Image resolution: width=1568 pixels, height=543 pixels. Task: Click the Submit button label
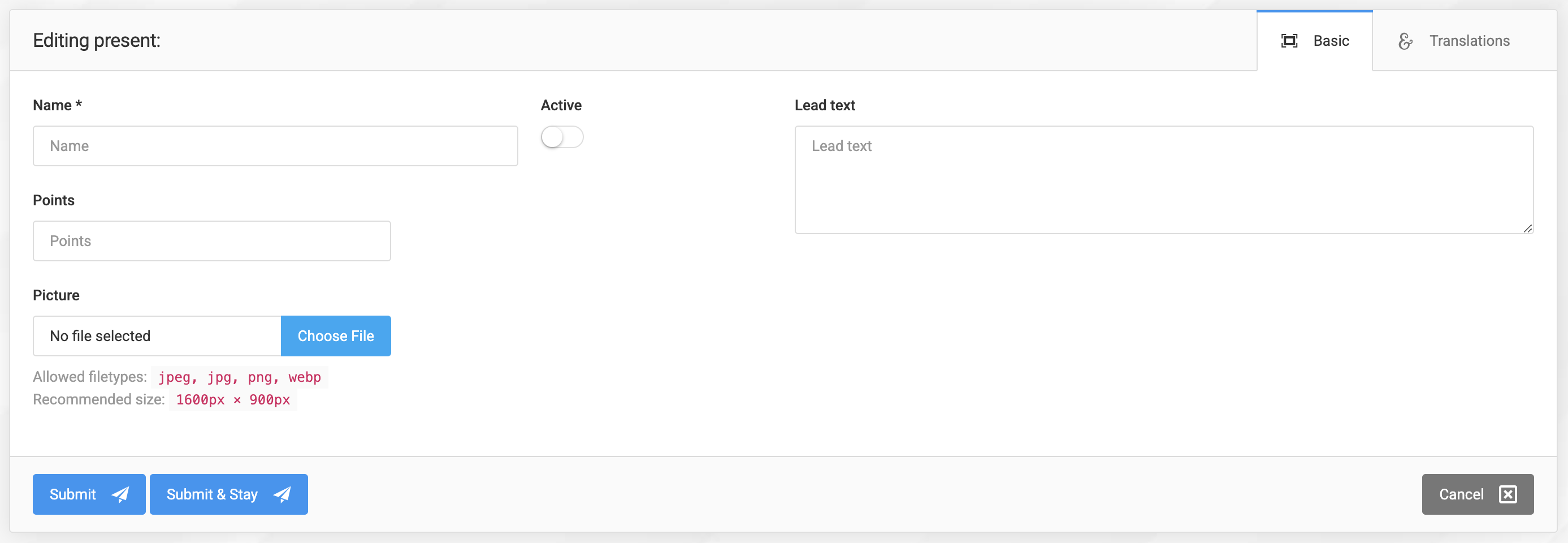click(x=72, y=494)
